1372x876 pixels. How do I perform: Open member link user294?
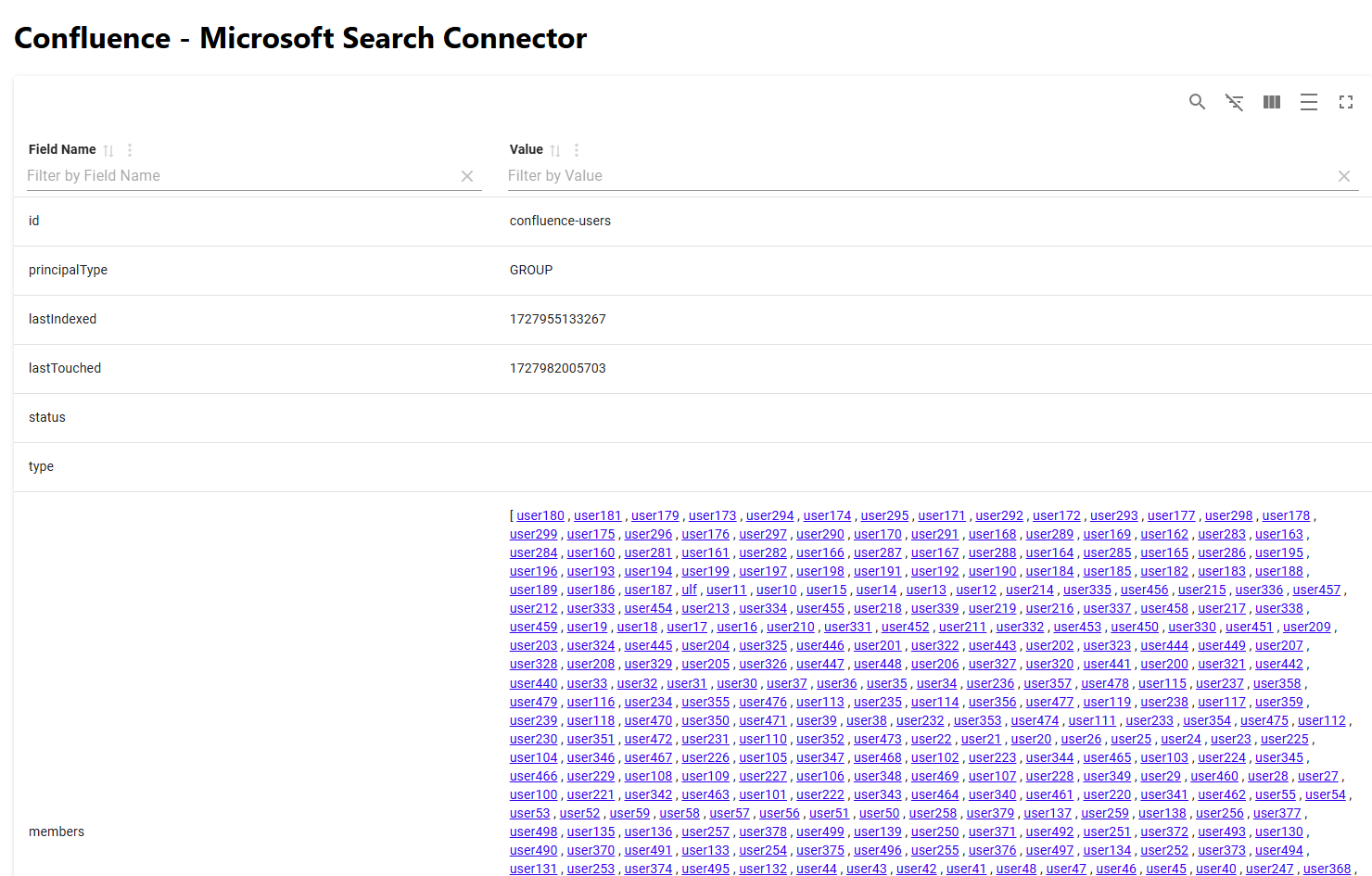click(x=770, y=515)
